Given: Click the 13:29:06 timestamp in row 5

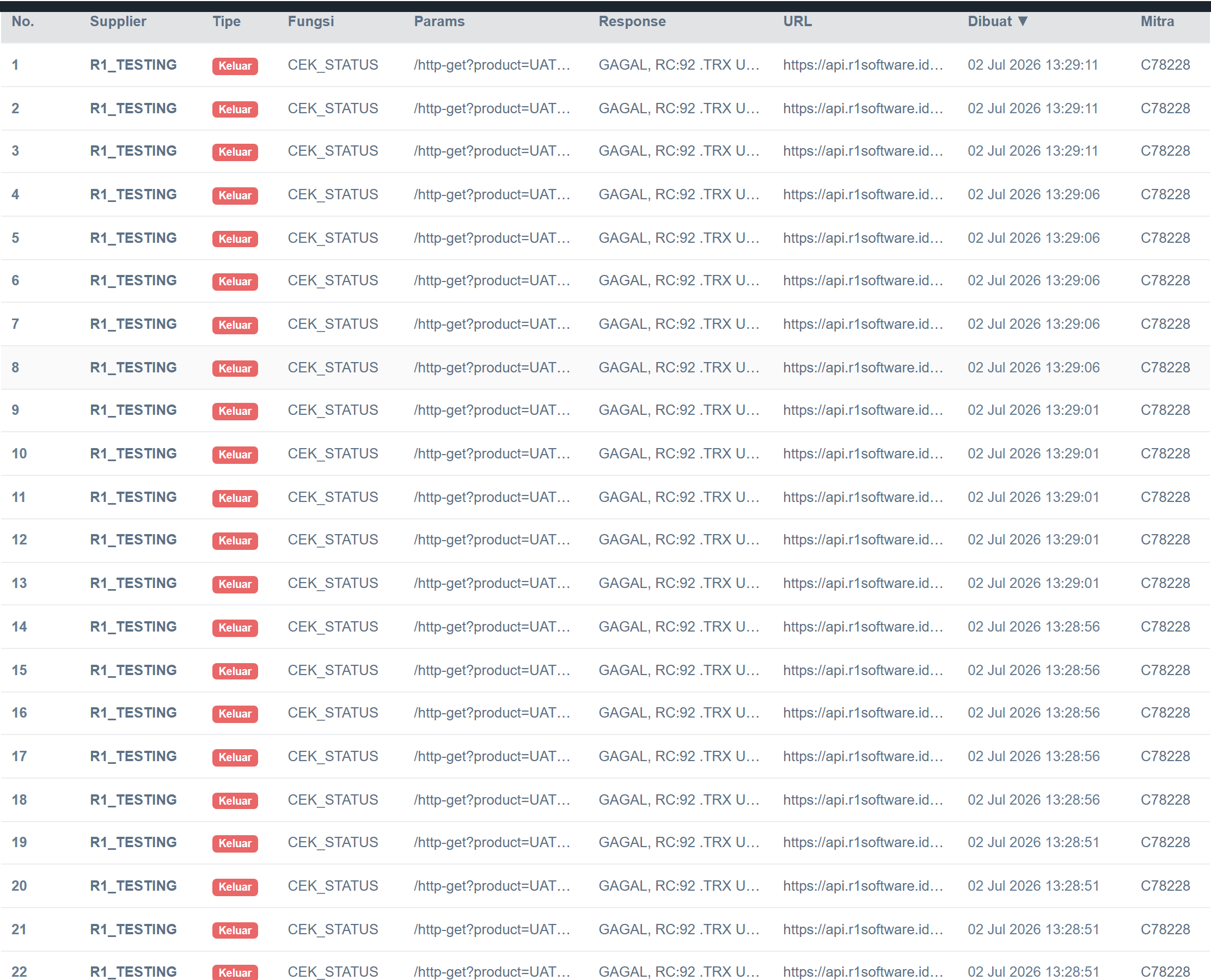Looking at the screenshot, I should coord(1033,238).
